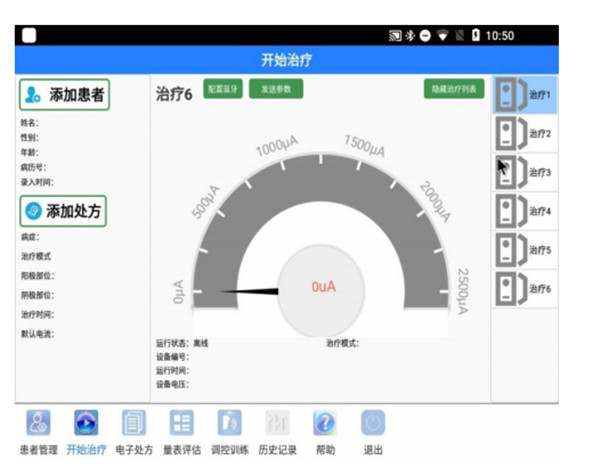Click the 退出 power icon
Viewport: 600px width, 476px height.
tap(373, 423)
